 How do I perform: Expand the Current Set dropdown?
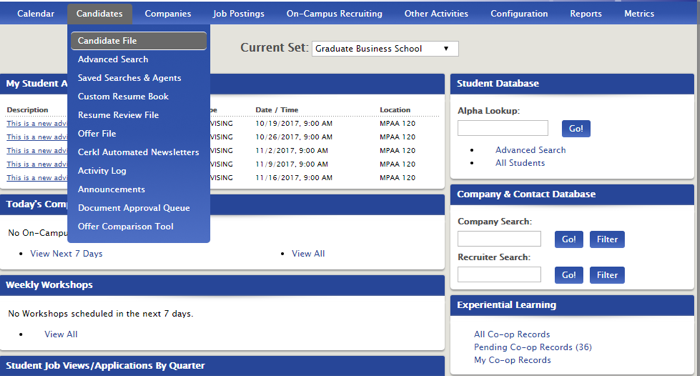coord(385,49)
